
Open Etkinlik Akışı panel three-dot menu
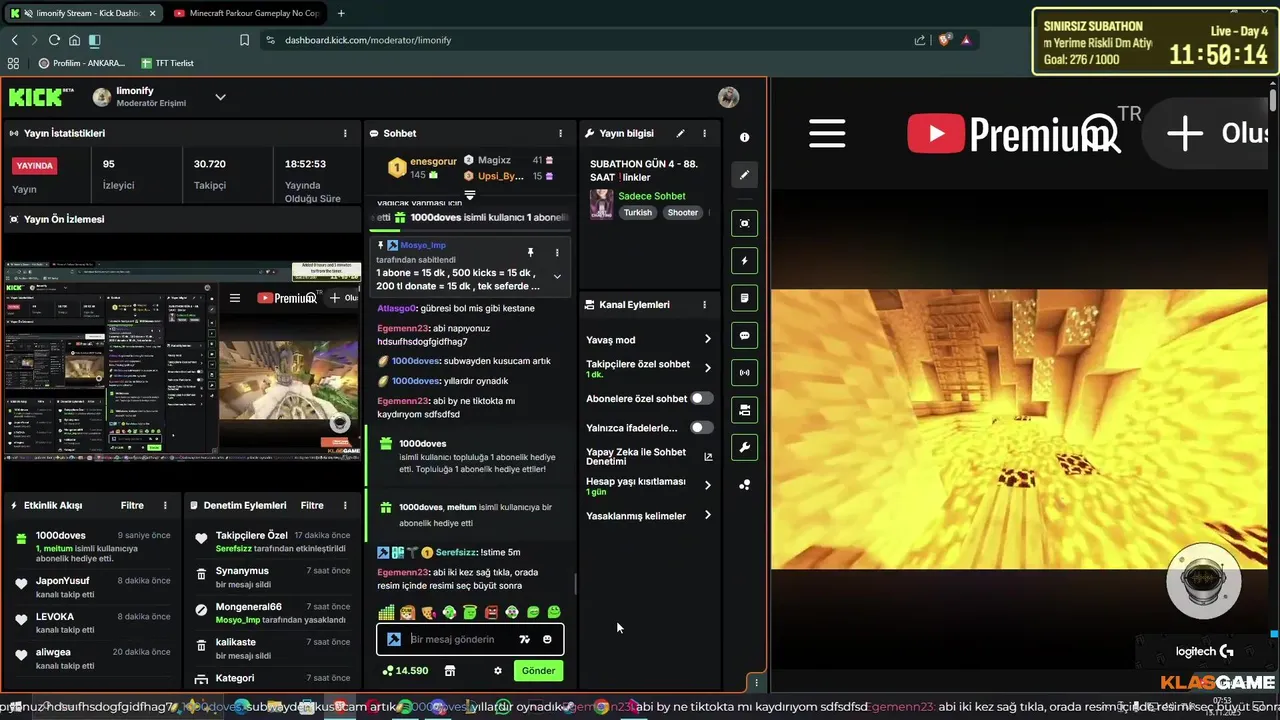(x=165, y=505)
